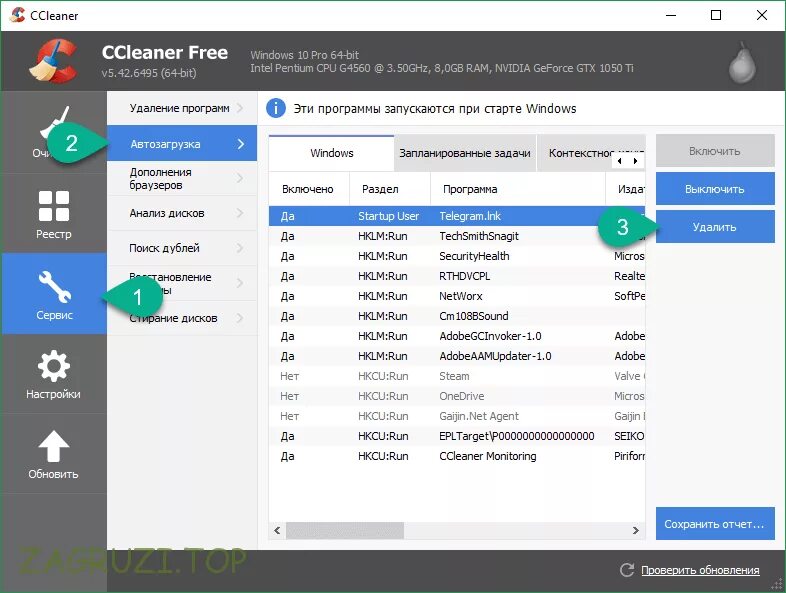The width and height of the screenshot is (786, 593).
Task: Select the Telegram.lnk row
Action: (x=457, y=216)
